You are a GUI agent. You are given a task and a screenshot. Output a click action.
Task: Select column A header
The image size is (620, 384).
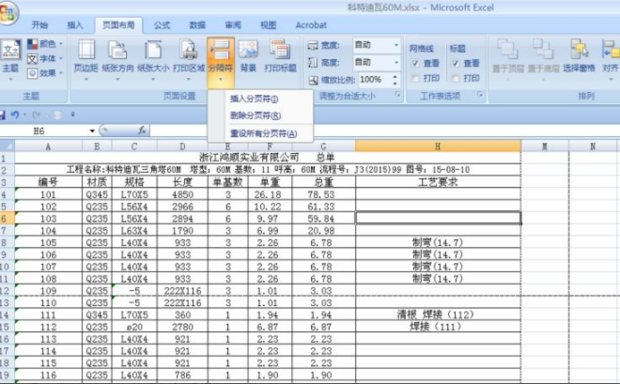(48, 147)
